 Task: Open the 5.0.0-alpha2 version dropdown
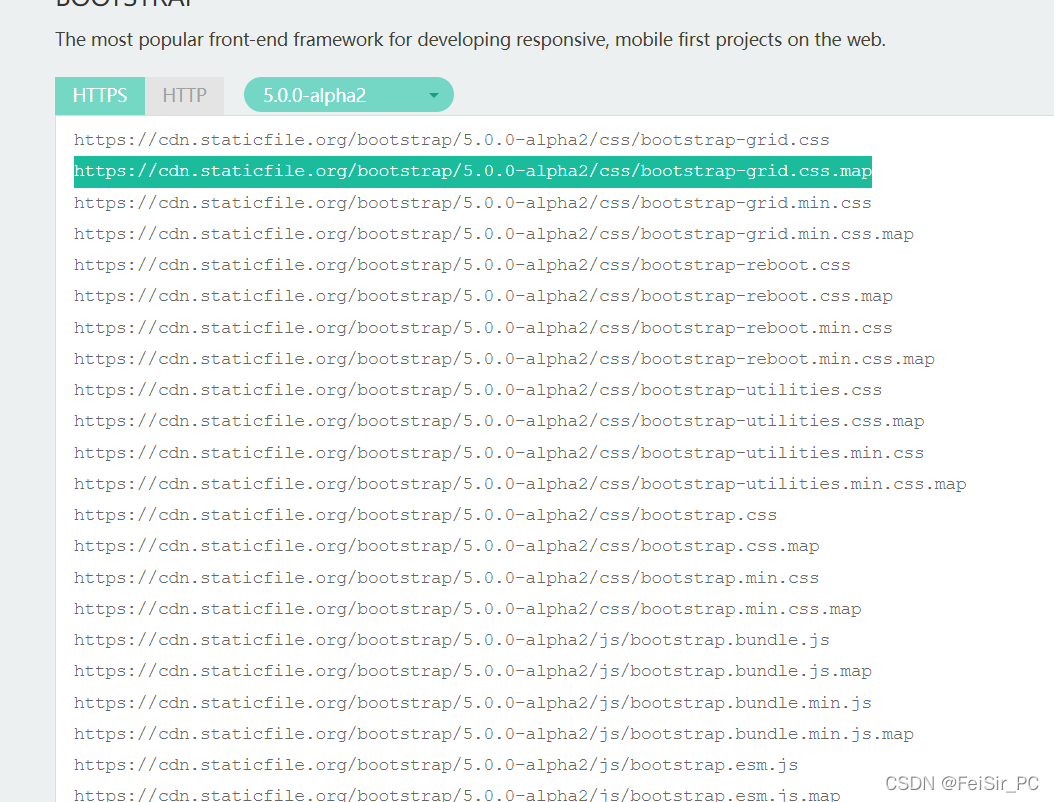coord(348,95)
